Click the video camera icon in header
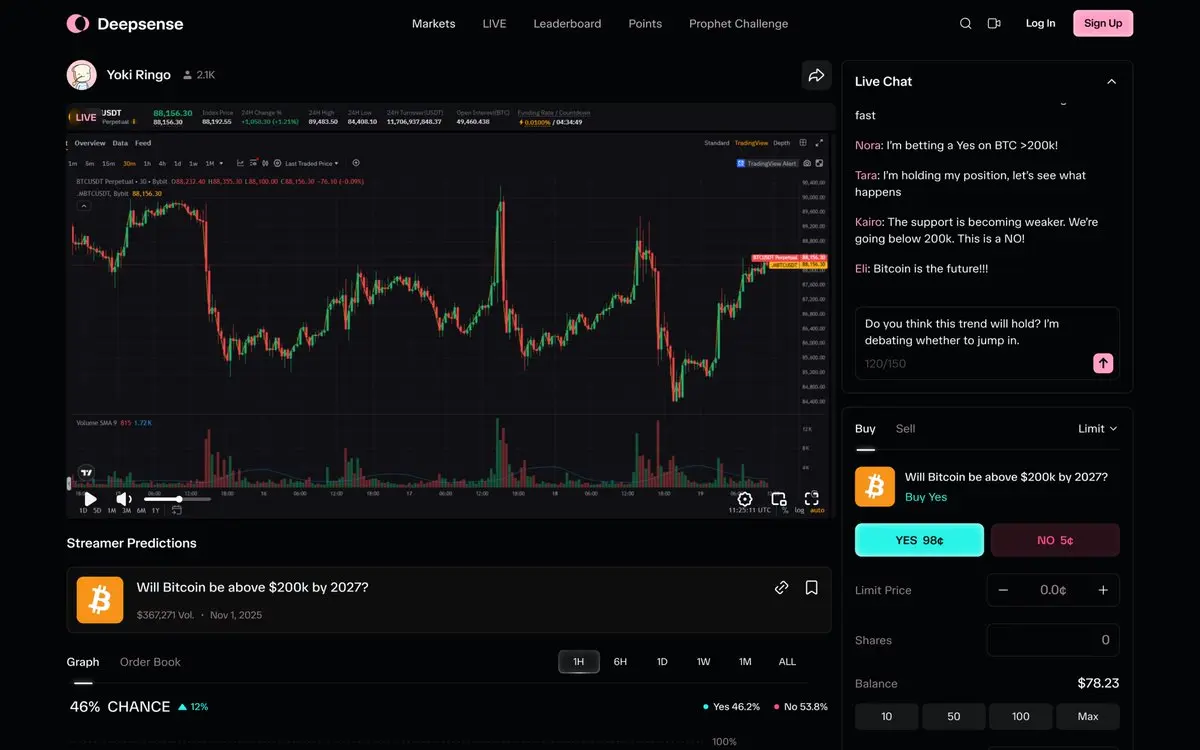The image size is (1200, 750). [994, 23]
